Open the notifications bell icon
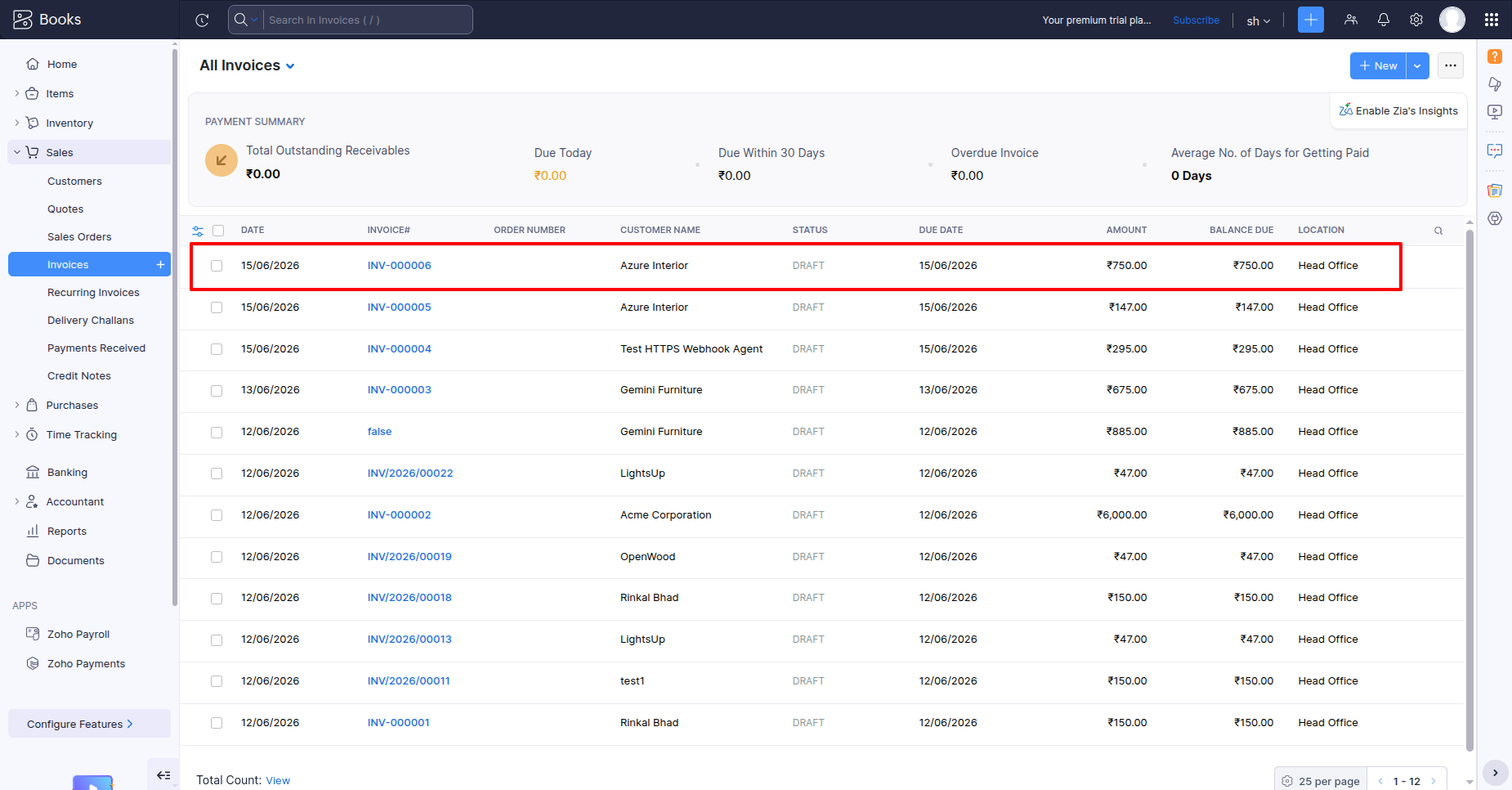Screen dimensions: 1512x790 point(1384,20)
